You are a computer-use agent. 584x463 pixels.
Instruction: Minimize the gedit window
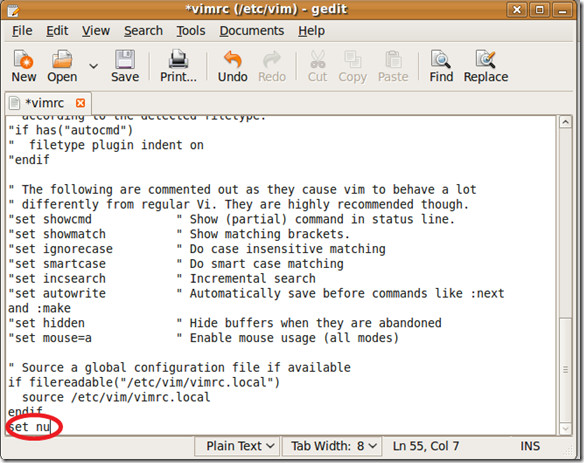point(562,10)
